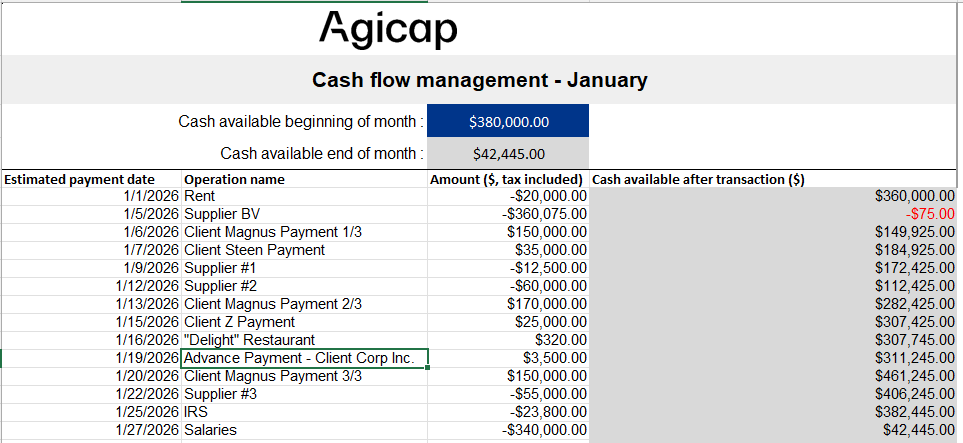Select the Rent operation cell
The height and width of the screenshot is (443, 963).
pos(305,196)
